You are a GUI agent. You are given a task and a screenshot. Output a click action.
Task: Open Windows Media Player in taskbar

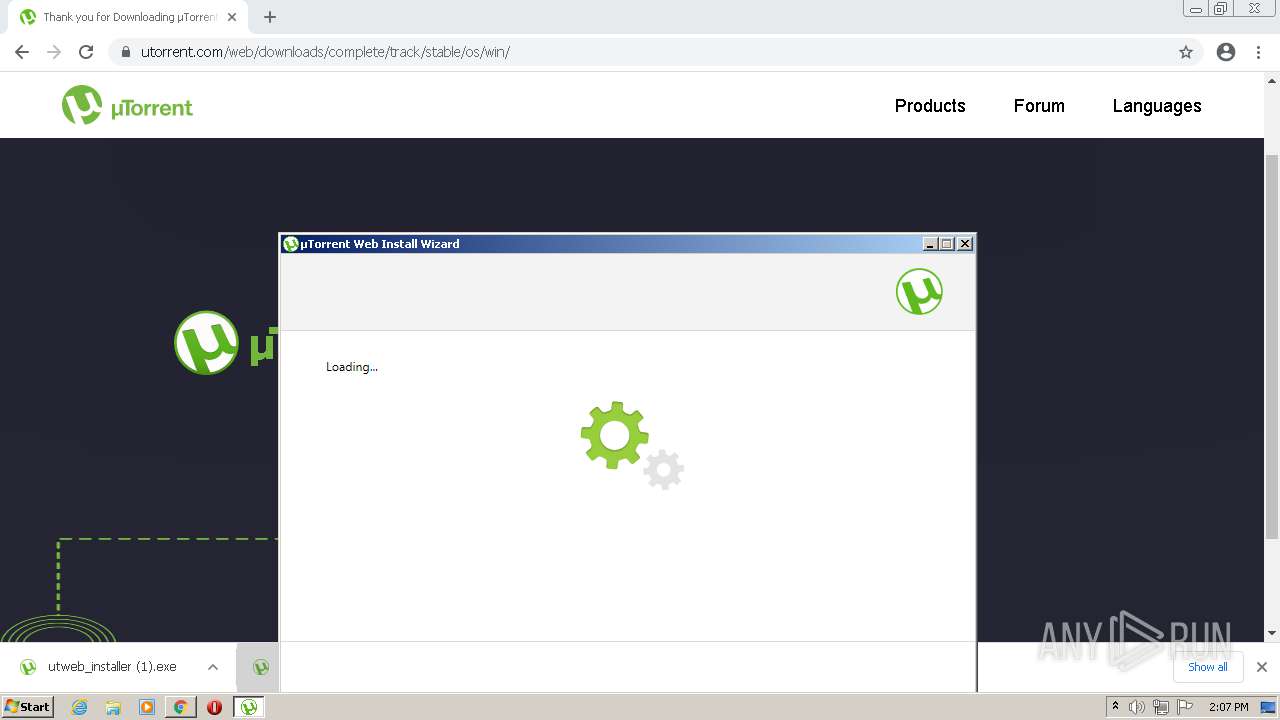point(147,707)
